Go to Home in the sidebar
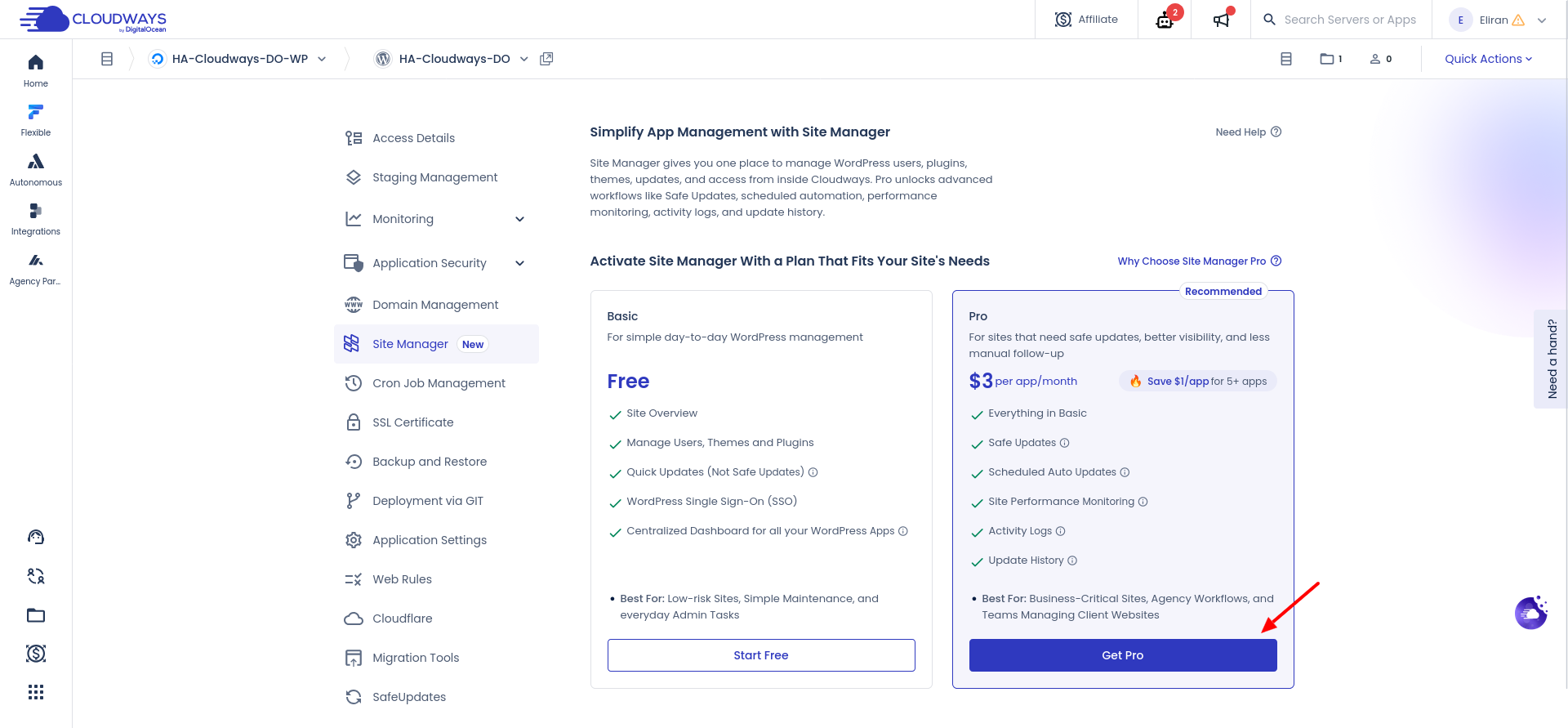This screenshot has width=1568, height=728. point(36,71)
